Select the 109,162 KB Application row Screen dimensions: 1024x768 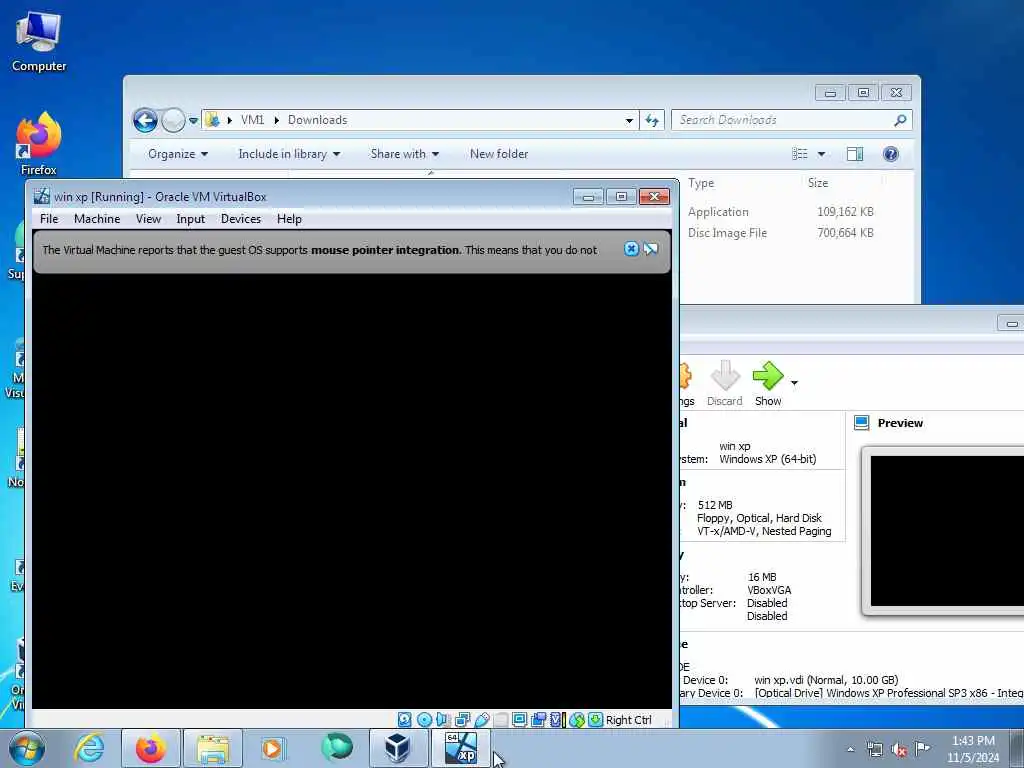(780, 212)
